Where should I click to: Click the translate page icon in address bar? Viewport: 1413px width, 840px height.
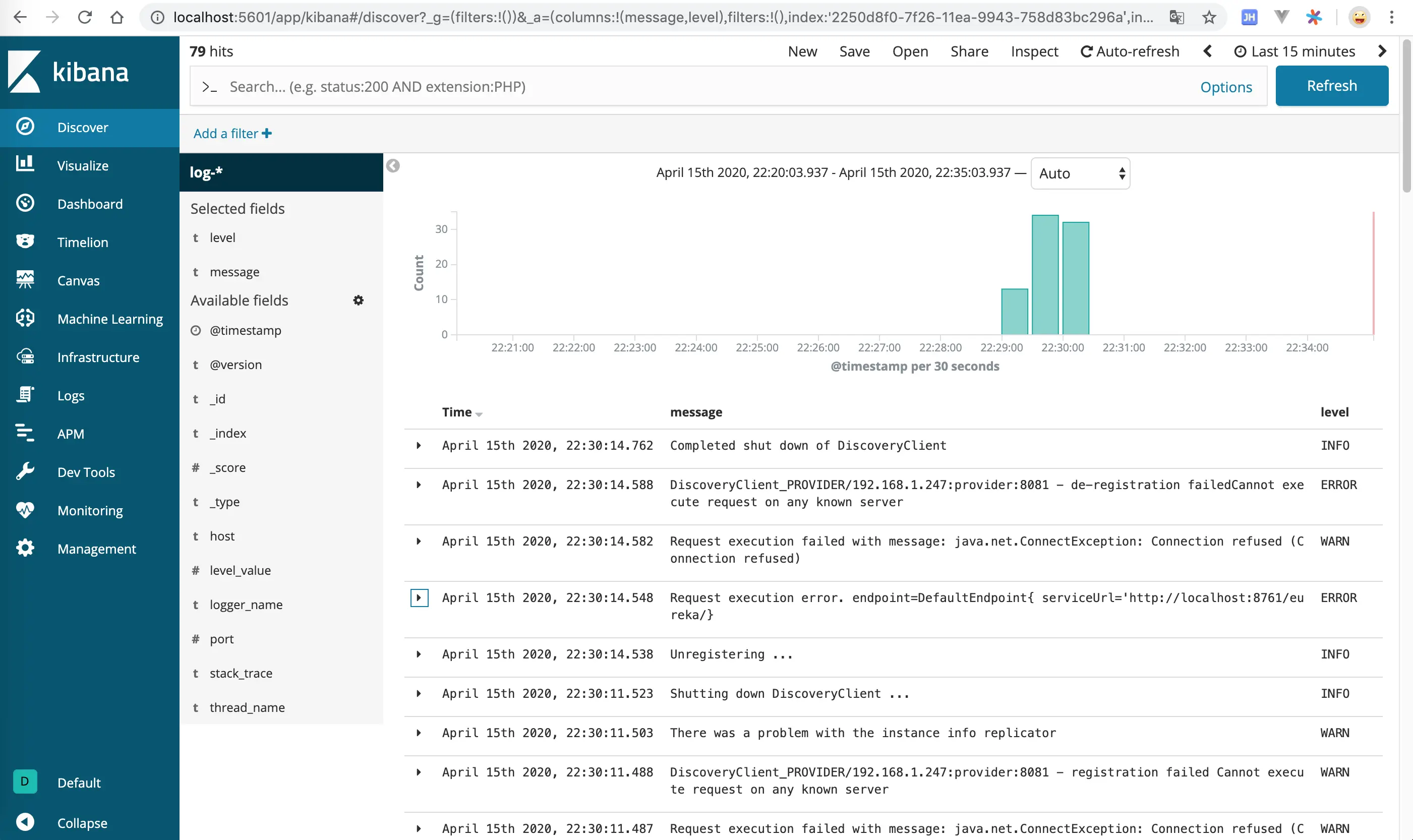[x=1177, y=18]
